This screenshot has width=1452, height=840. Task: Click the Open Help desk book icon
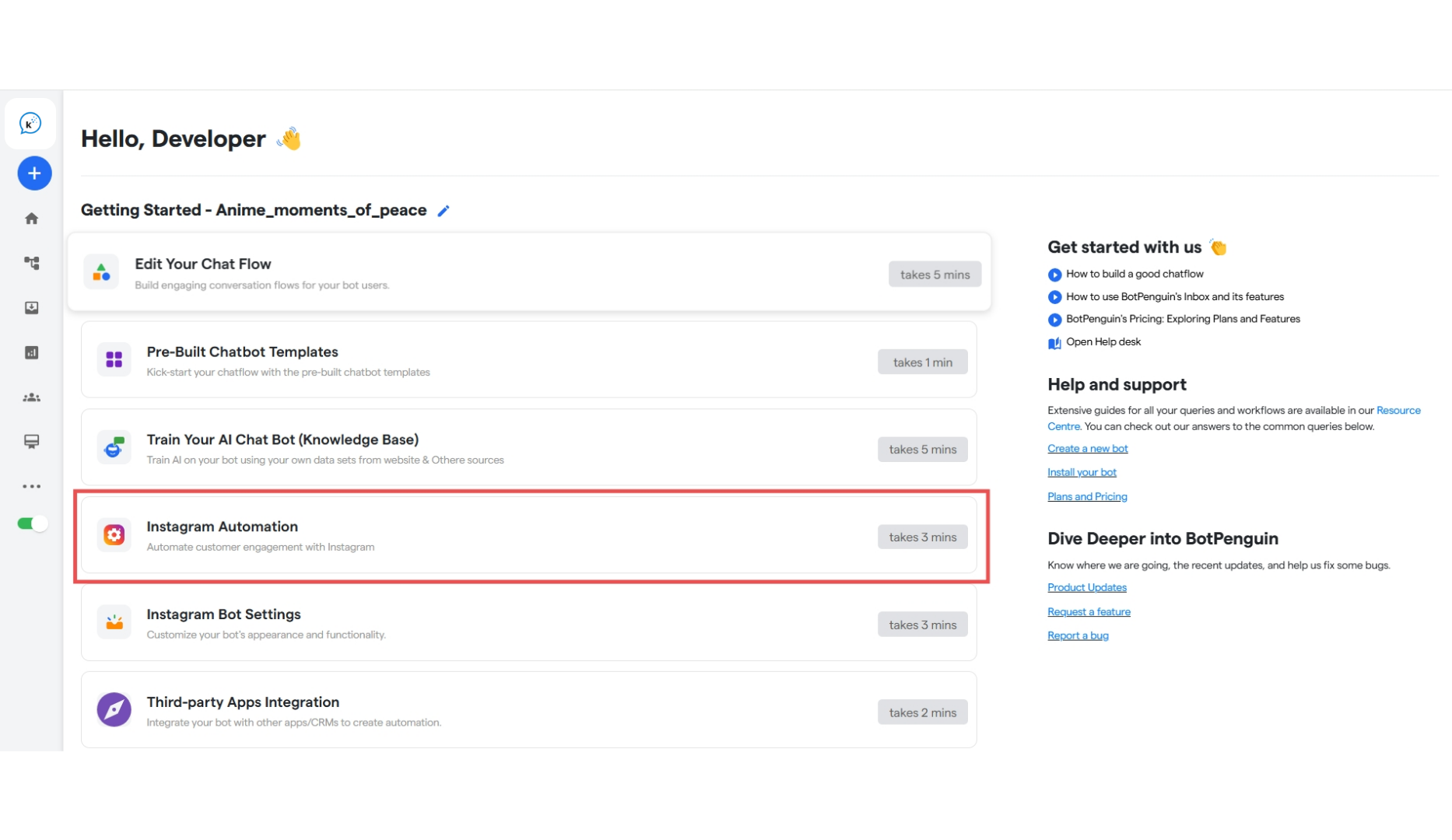point(1054,343)
